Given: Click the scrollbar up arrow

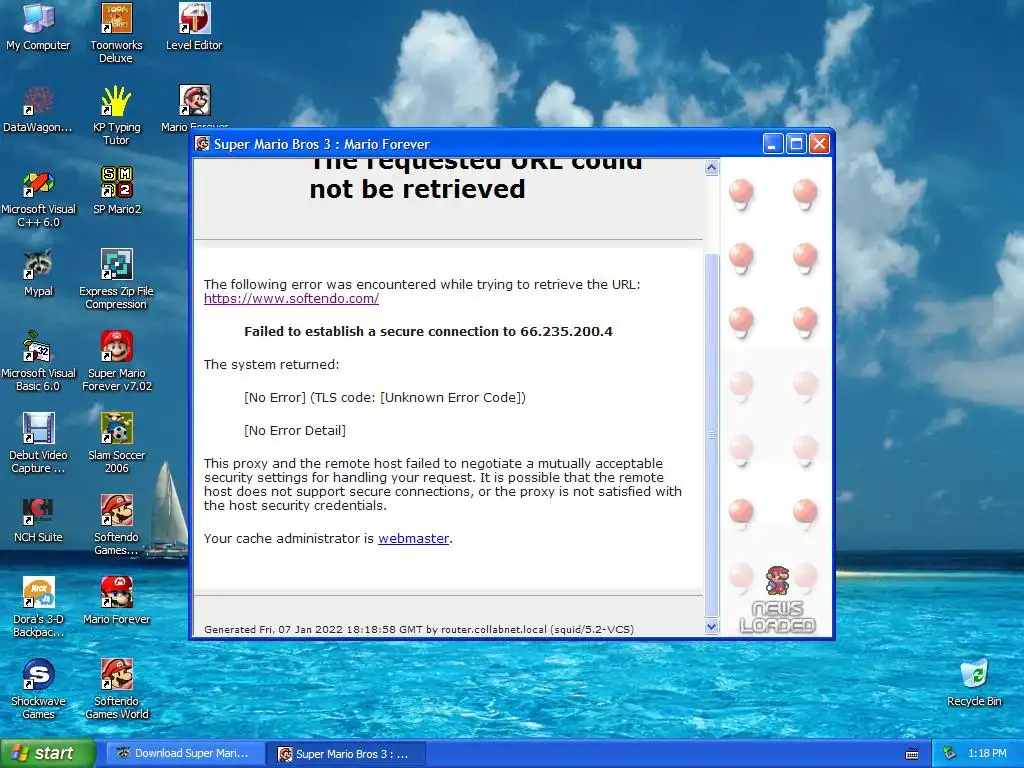Looking at the screenshot, I should pos(712,168).
